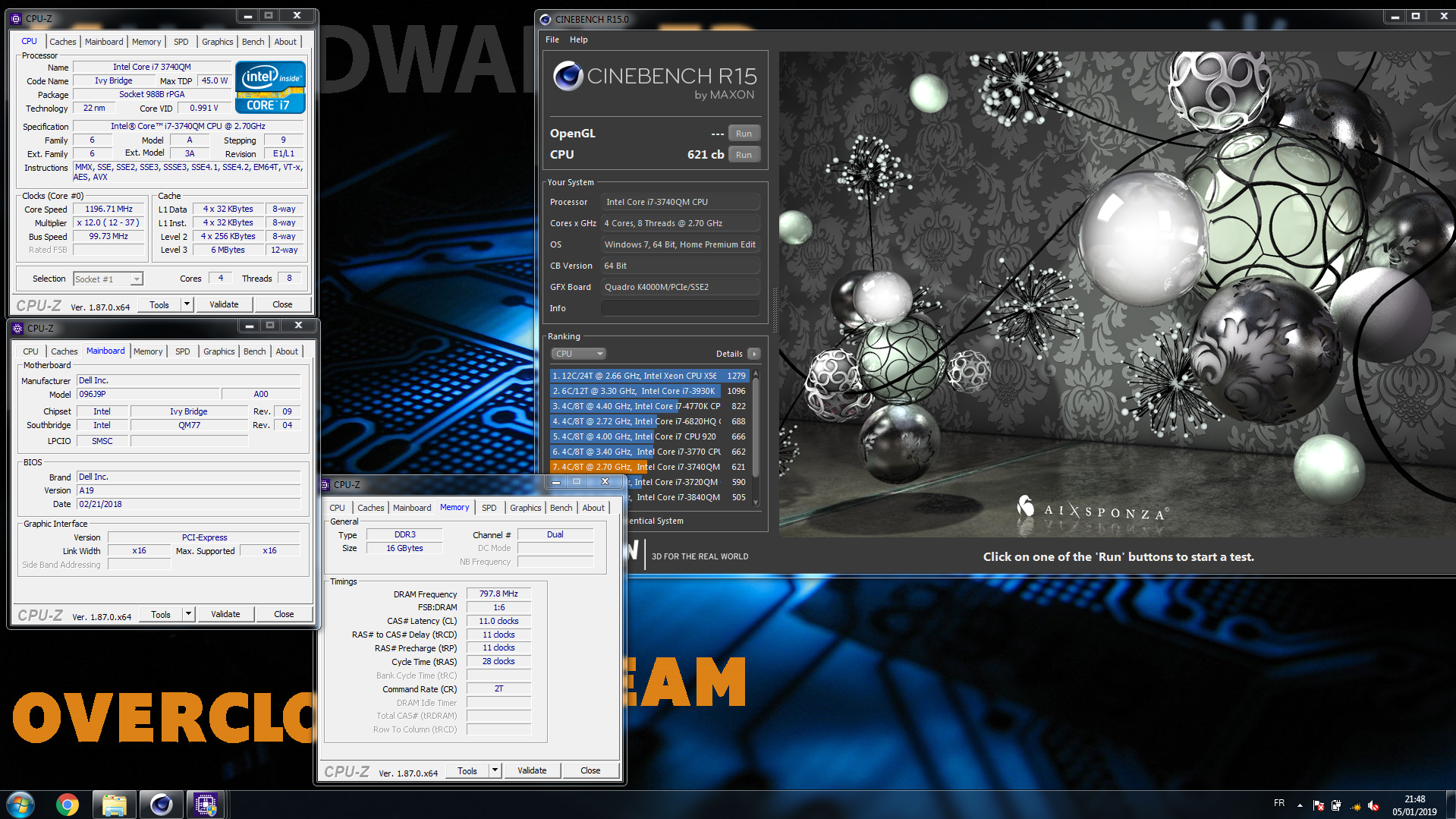Viewport: 1456px width, 819px height.
Task: Open Windows Explorer from the taskbar
Action: pos(114,805)
